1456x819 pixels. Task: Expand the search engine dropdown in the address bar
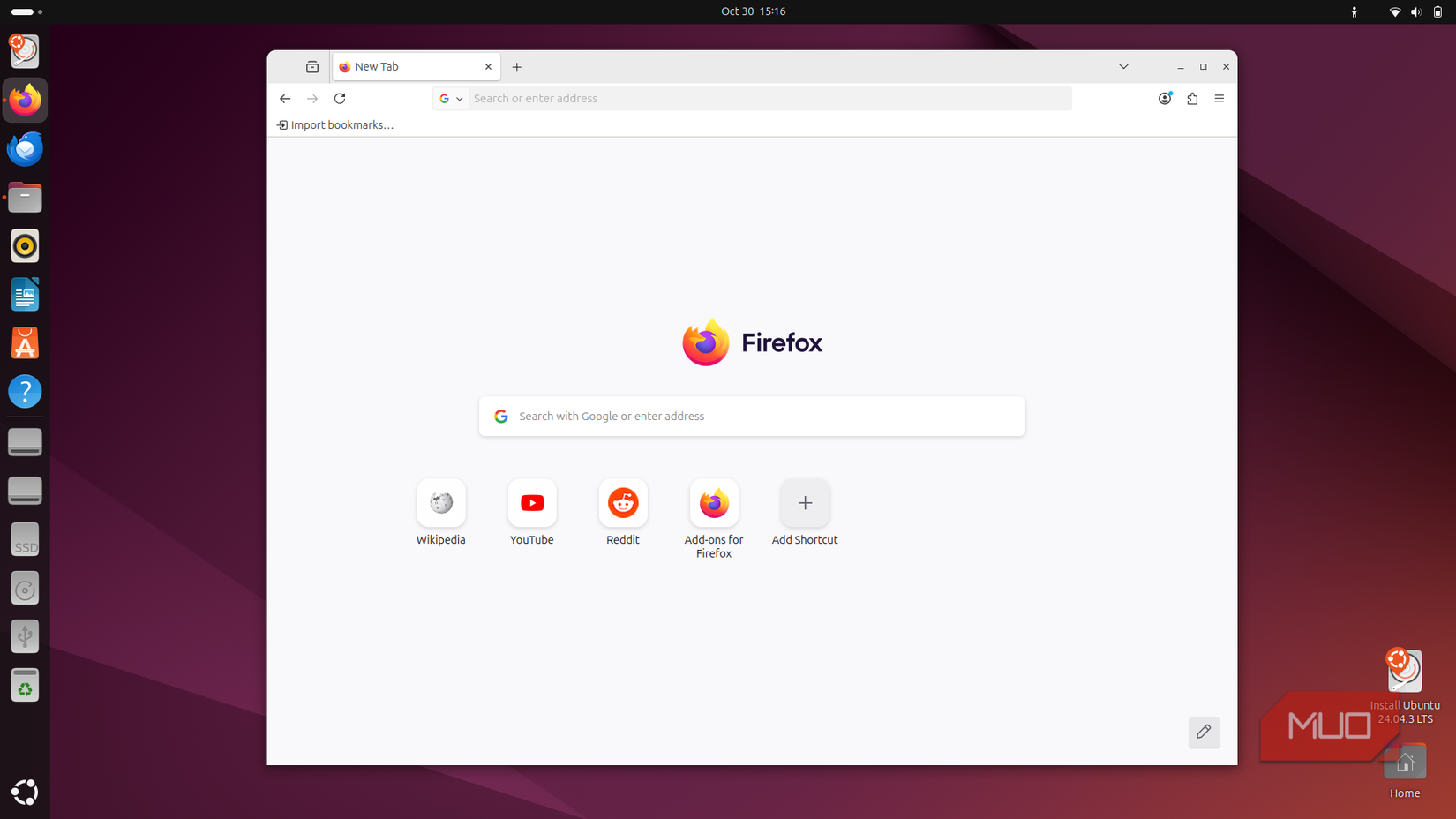point(460,98)
